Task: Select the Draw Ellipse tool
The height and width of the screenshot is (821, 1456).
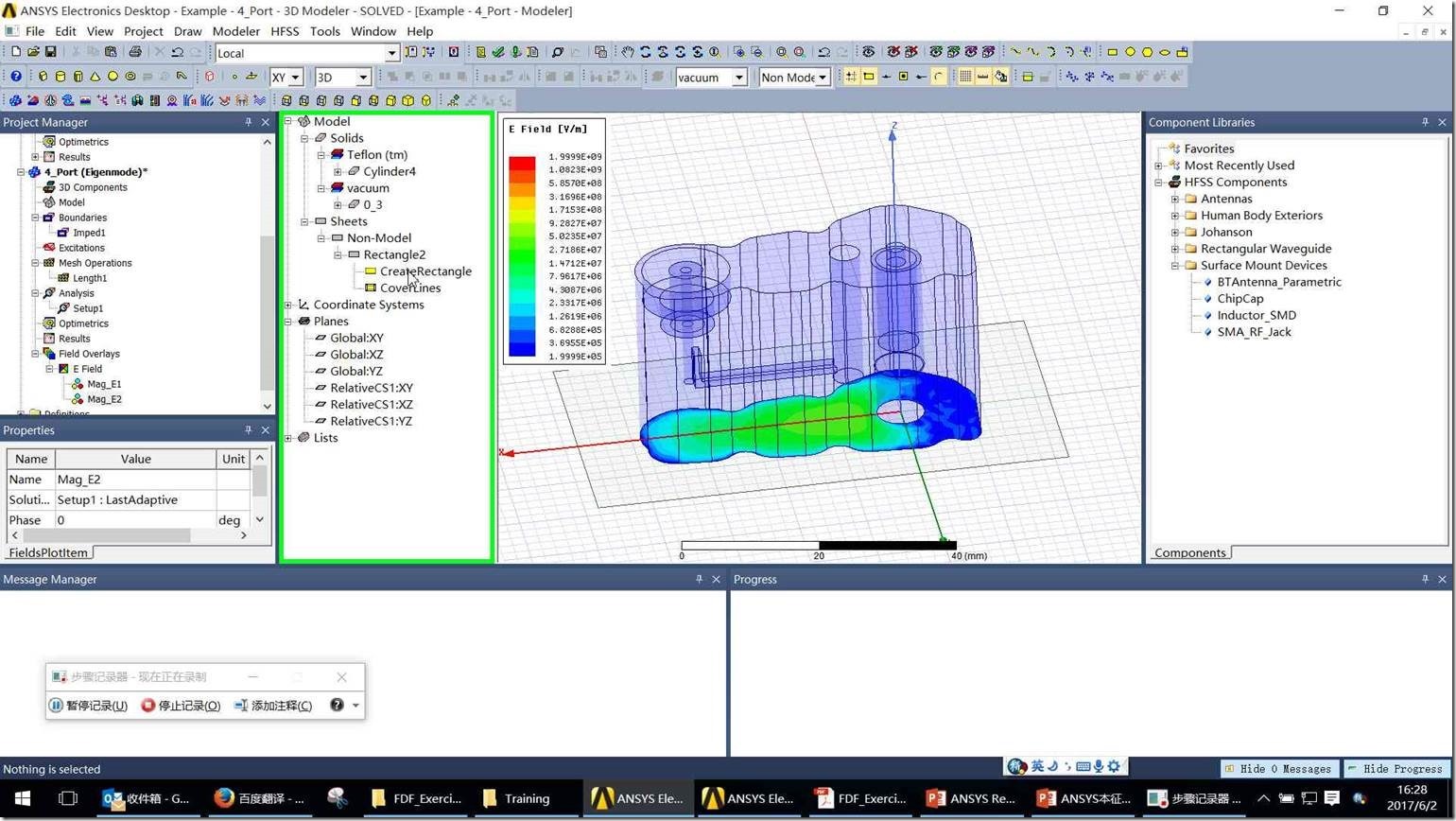Action: 1164,52
